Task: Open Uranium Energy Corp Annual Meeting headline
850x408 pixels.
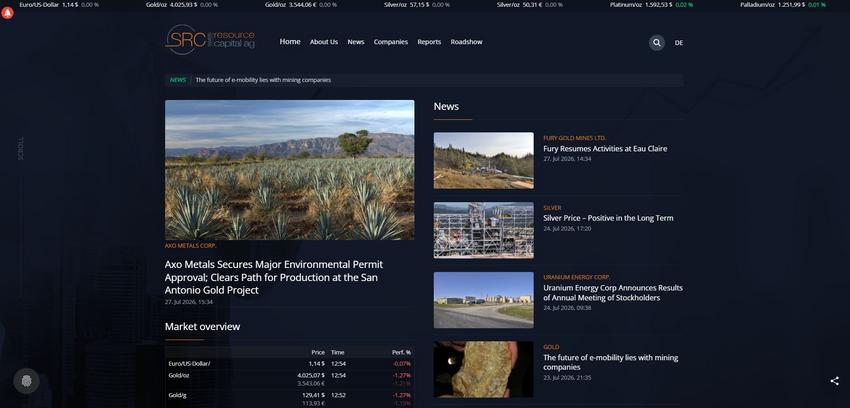Action: 613,293
